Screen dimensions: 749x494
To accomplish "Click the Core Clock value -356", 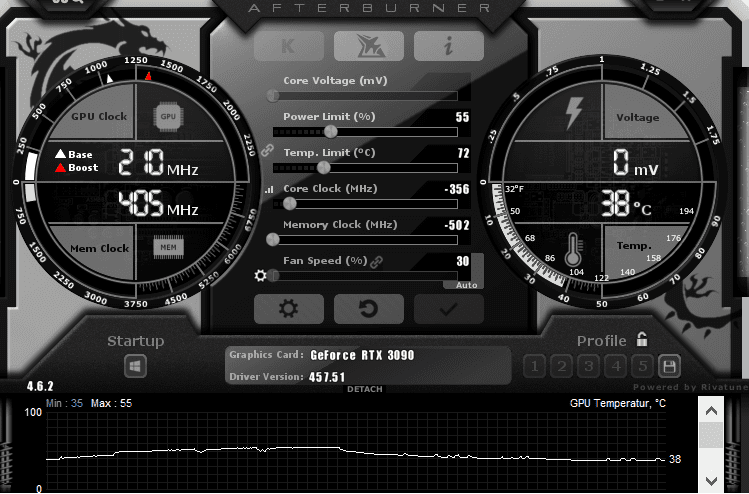I will [457, 189].
